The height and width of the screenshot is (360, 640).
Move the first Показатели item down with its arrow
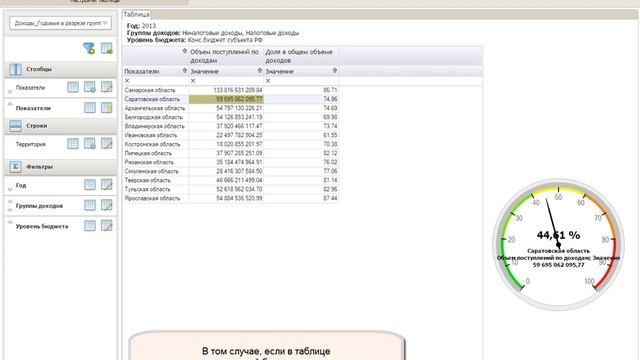pos(10,92)
